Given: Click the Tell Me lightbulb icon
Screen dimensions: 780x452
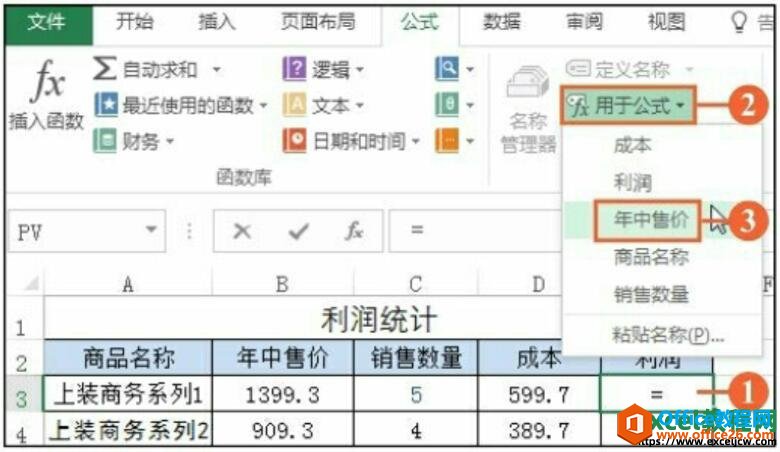Looking at the screenshot, I should click(739, 22).
